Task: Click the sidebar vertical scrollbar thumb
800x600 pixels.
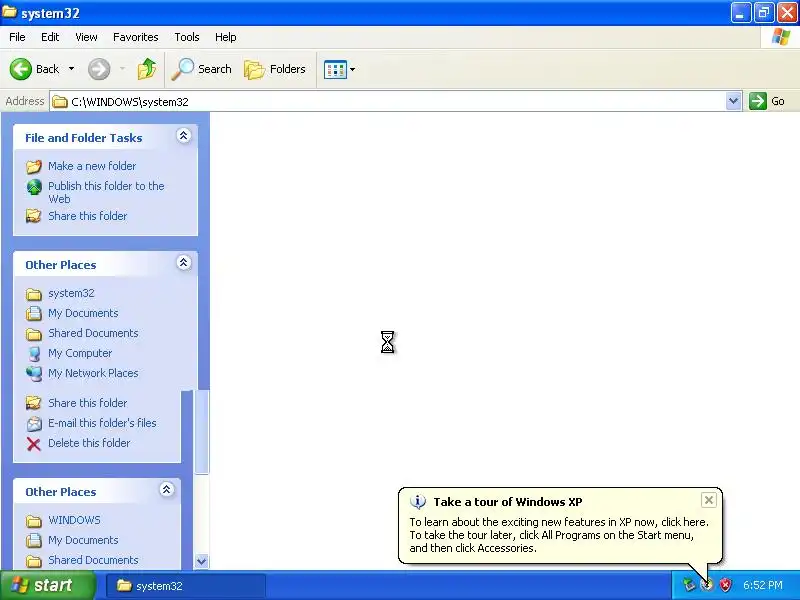Action: 202,432
